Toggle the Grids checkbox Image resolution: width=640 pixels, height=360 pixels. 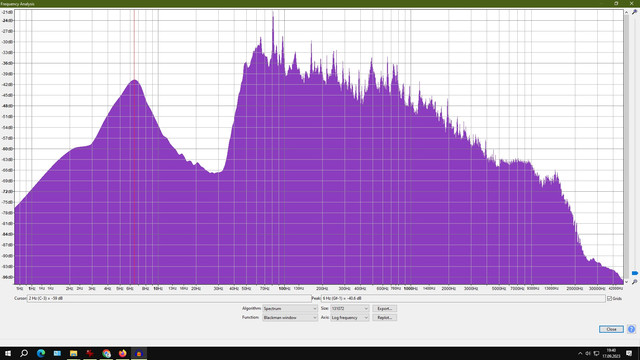[x=609, y=299]
